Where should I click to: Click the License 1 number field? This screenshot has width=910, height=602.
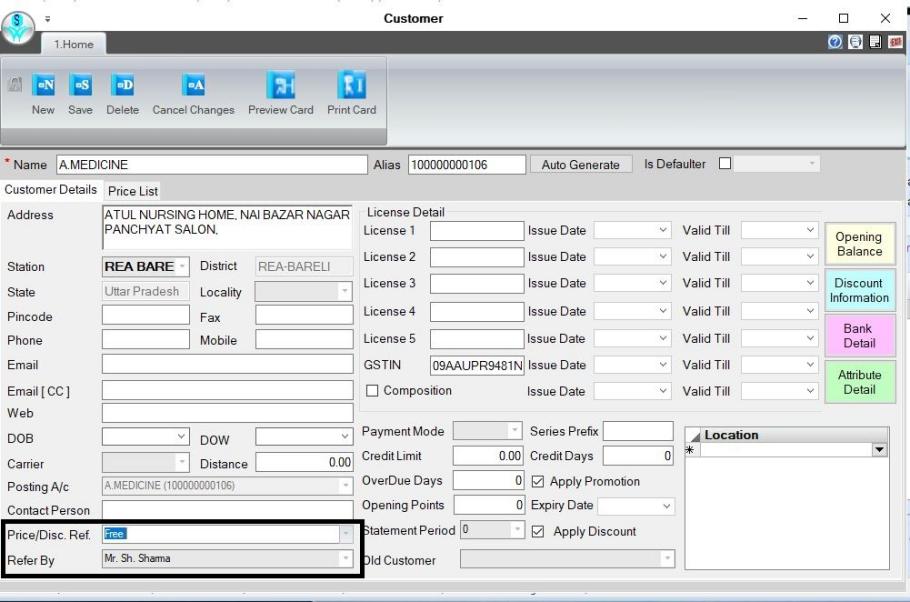click(x=477, y=230)
